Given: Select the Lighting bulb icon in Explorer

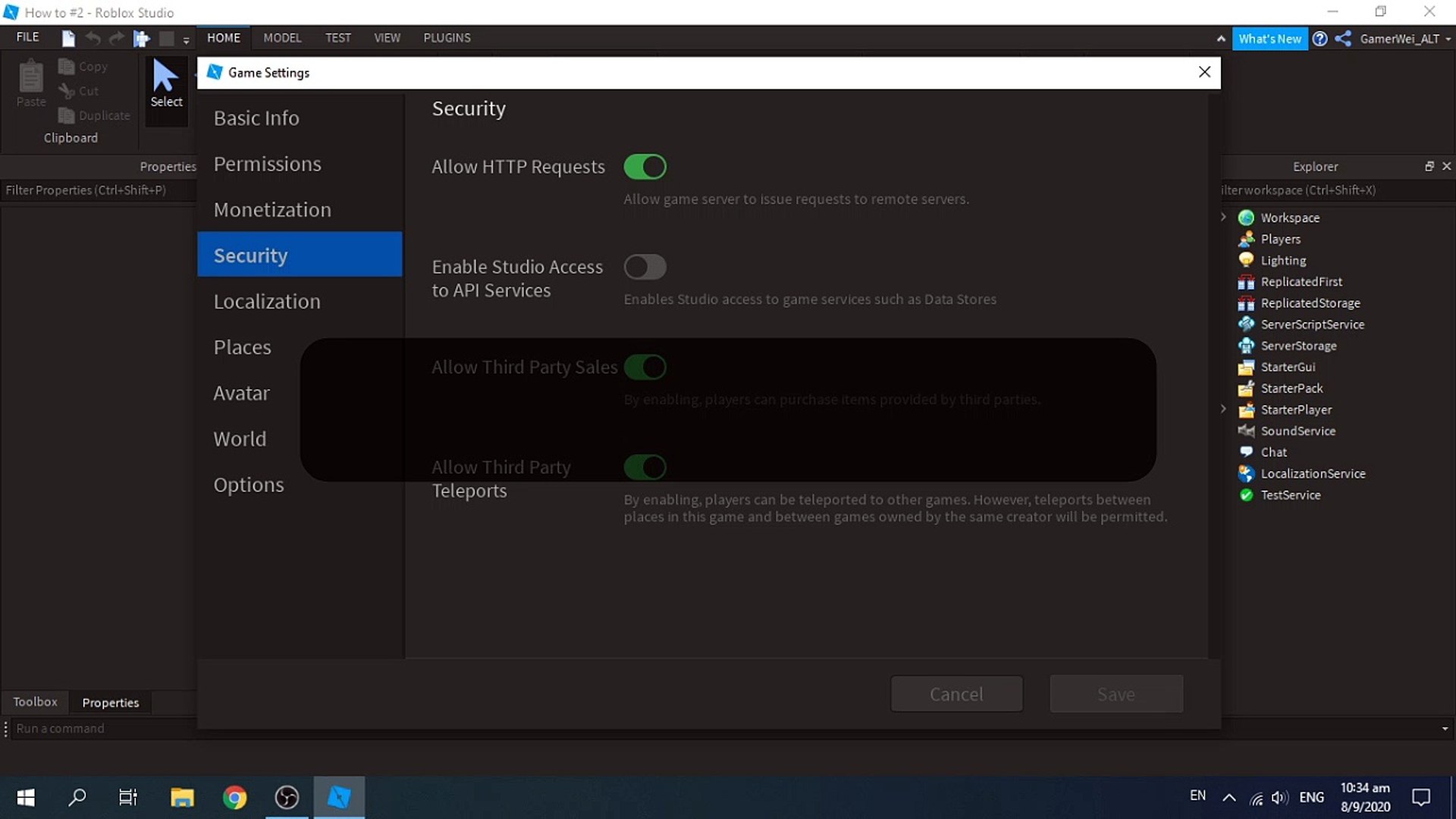Looking at the screenshot, I should [1246, 260].
